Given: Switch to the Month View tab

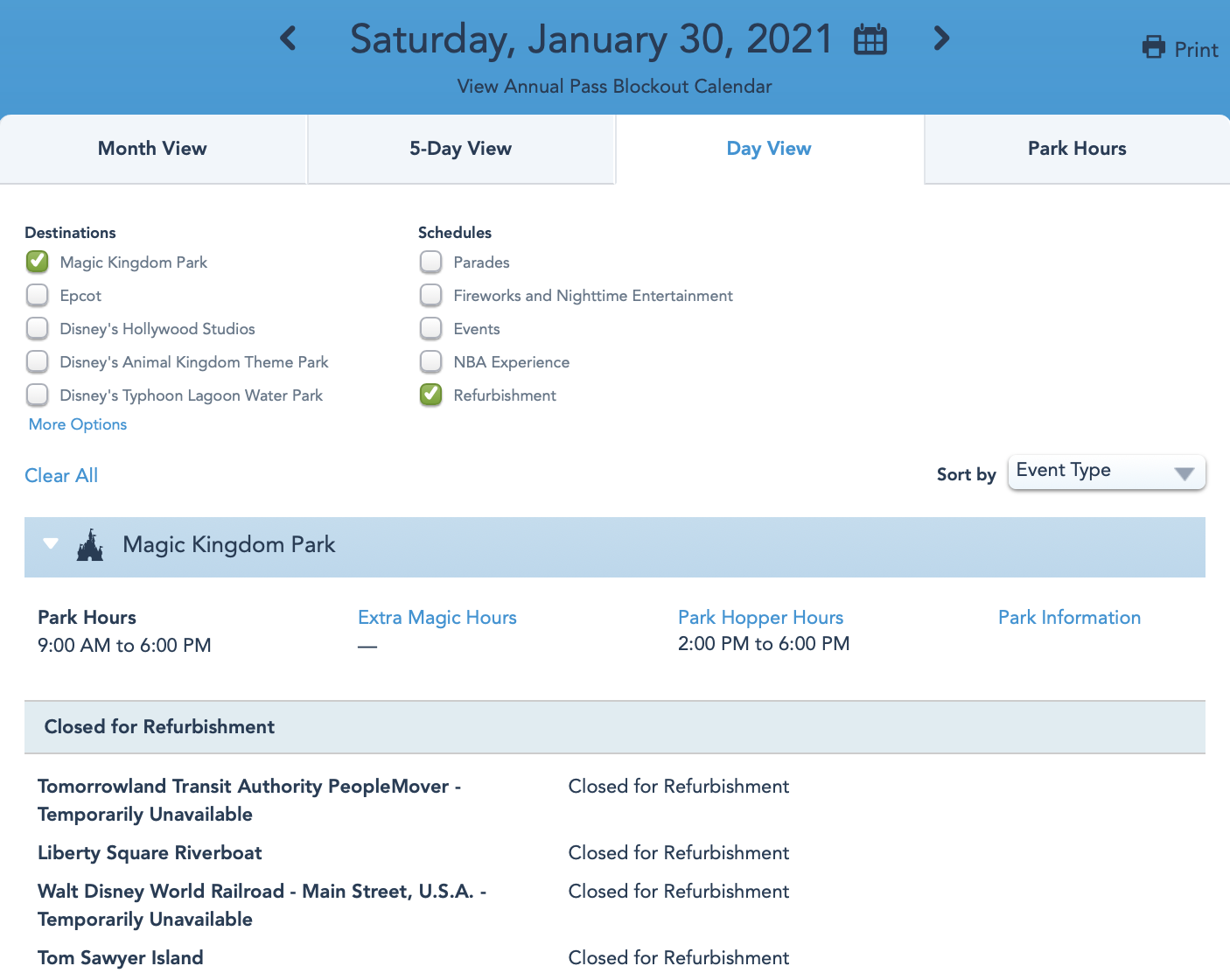Looking at the screenshot, I should click(x=152, y=149).
